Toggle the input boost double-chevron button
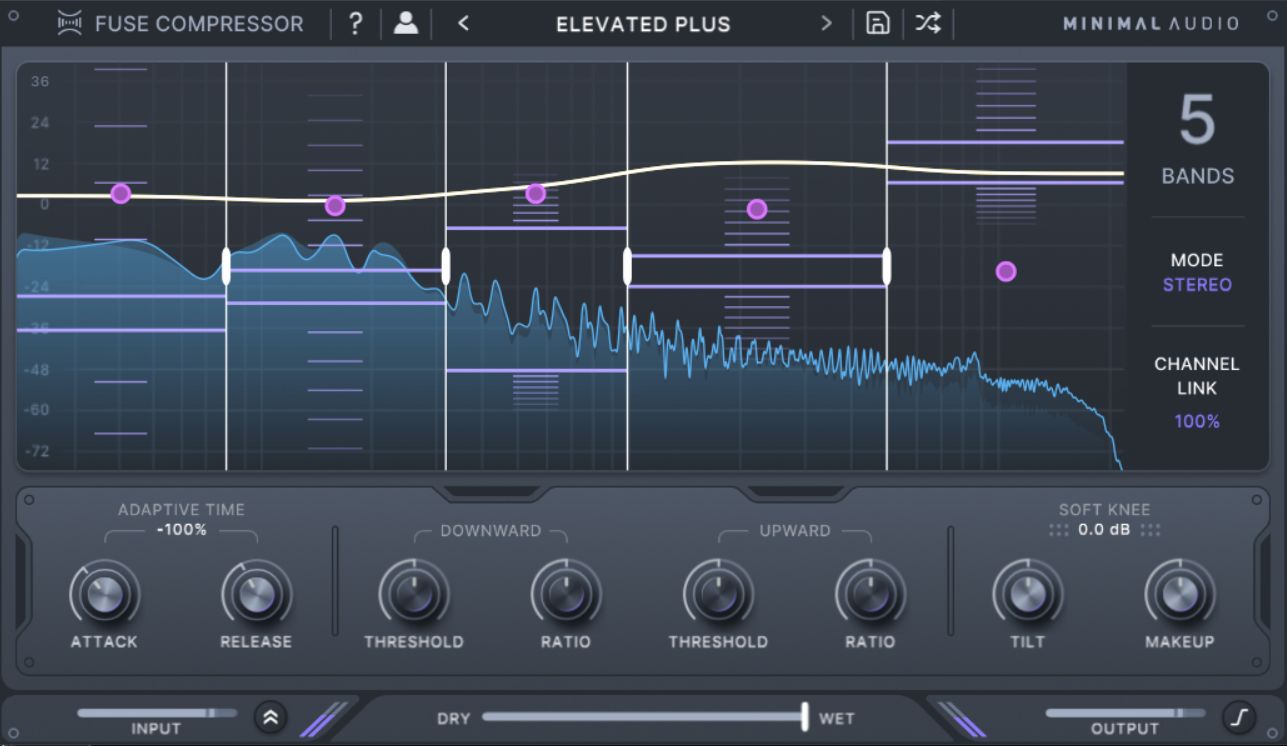Image resolution: width=1287 pixels, height=746 pixels. [x=269, y=716]
